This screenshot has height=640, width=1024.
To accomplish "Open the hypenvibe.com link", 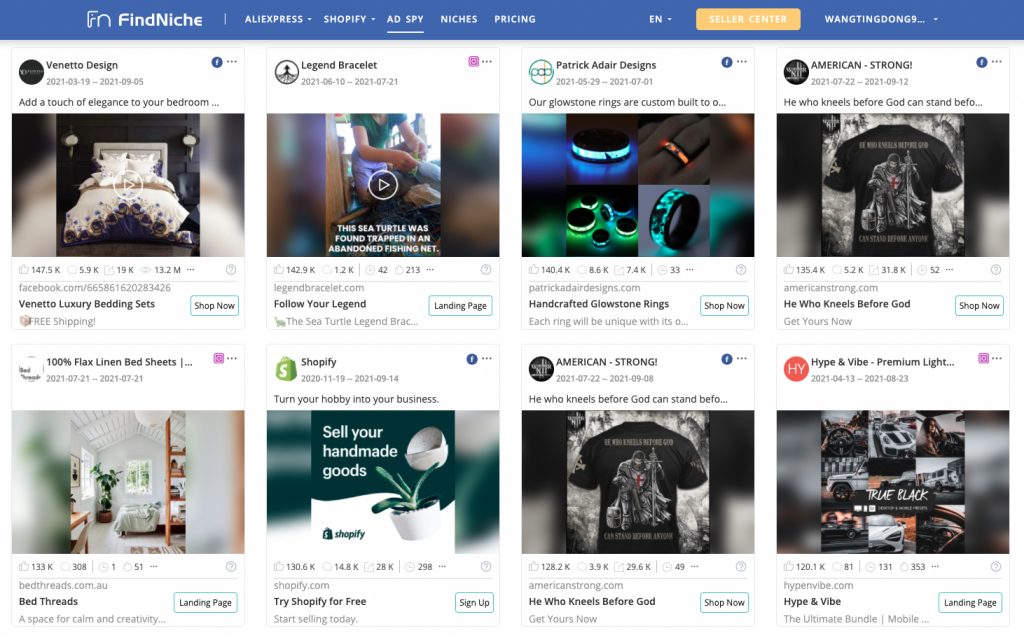I will (x=818, y=585).
